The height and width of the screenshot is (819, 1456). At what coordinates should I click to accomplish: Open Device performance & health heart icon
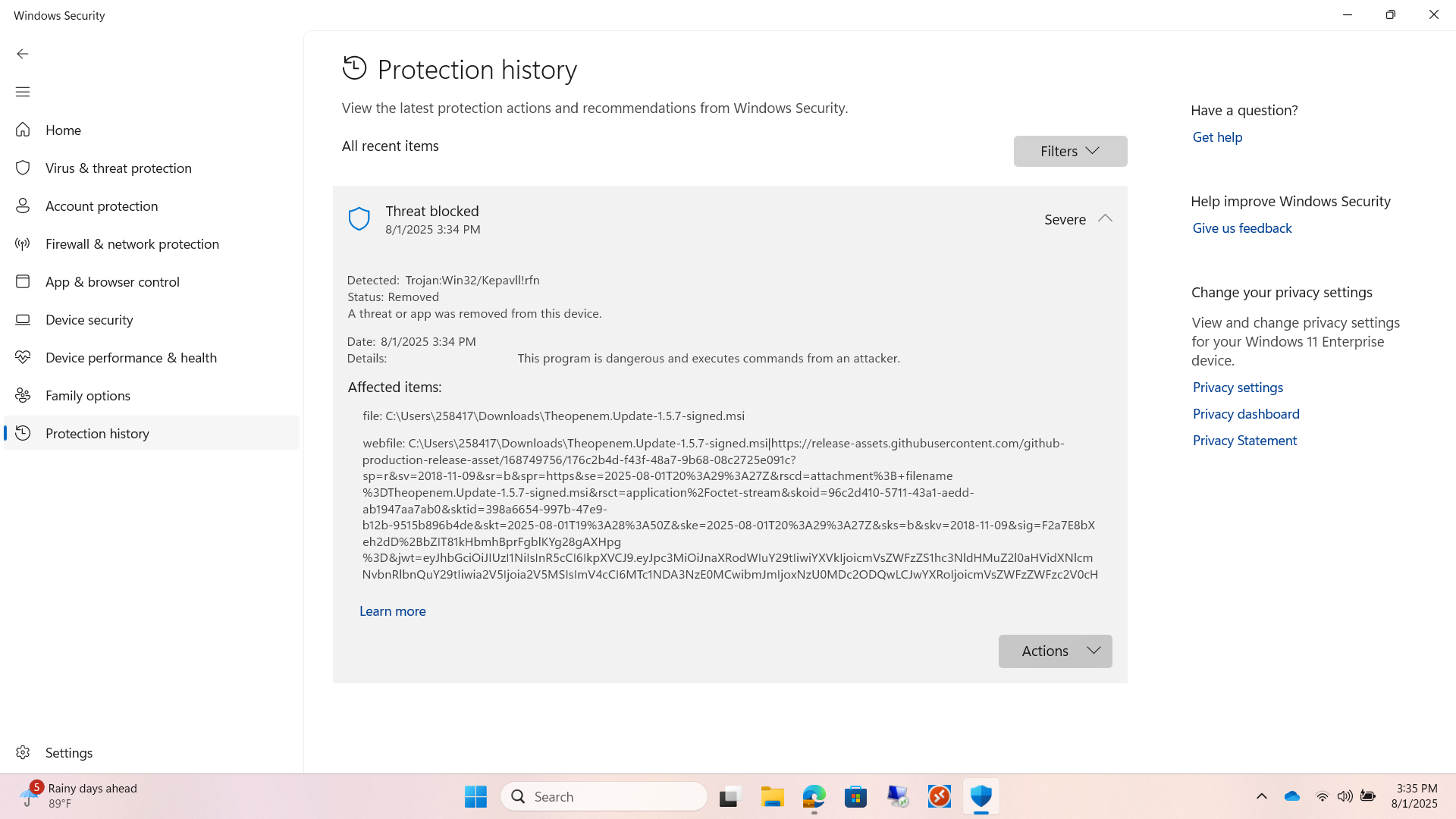23,357
